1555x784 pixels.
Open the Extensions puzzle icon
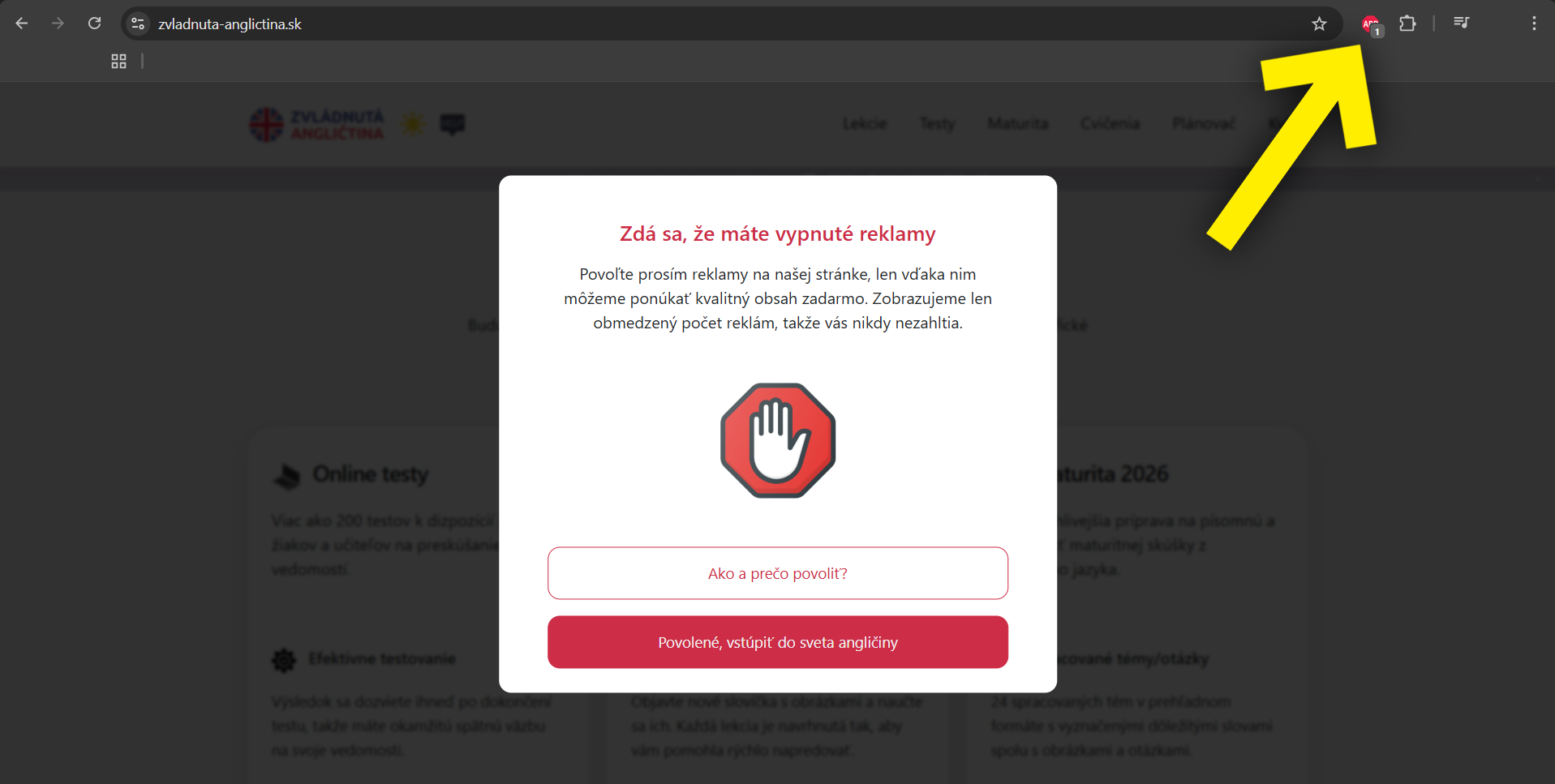pyautogui.click(x=1408, y=24)
